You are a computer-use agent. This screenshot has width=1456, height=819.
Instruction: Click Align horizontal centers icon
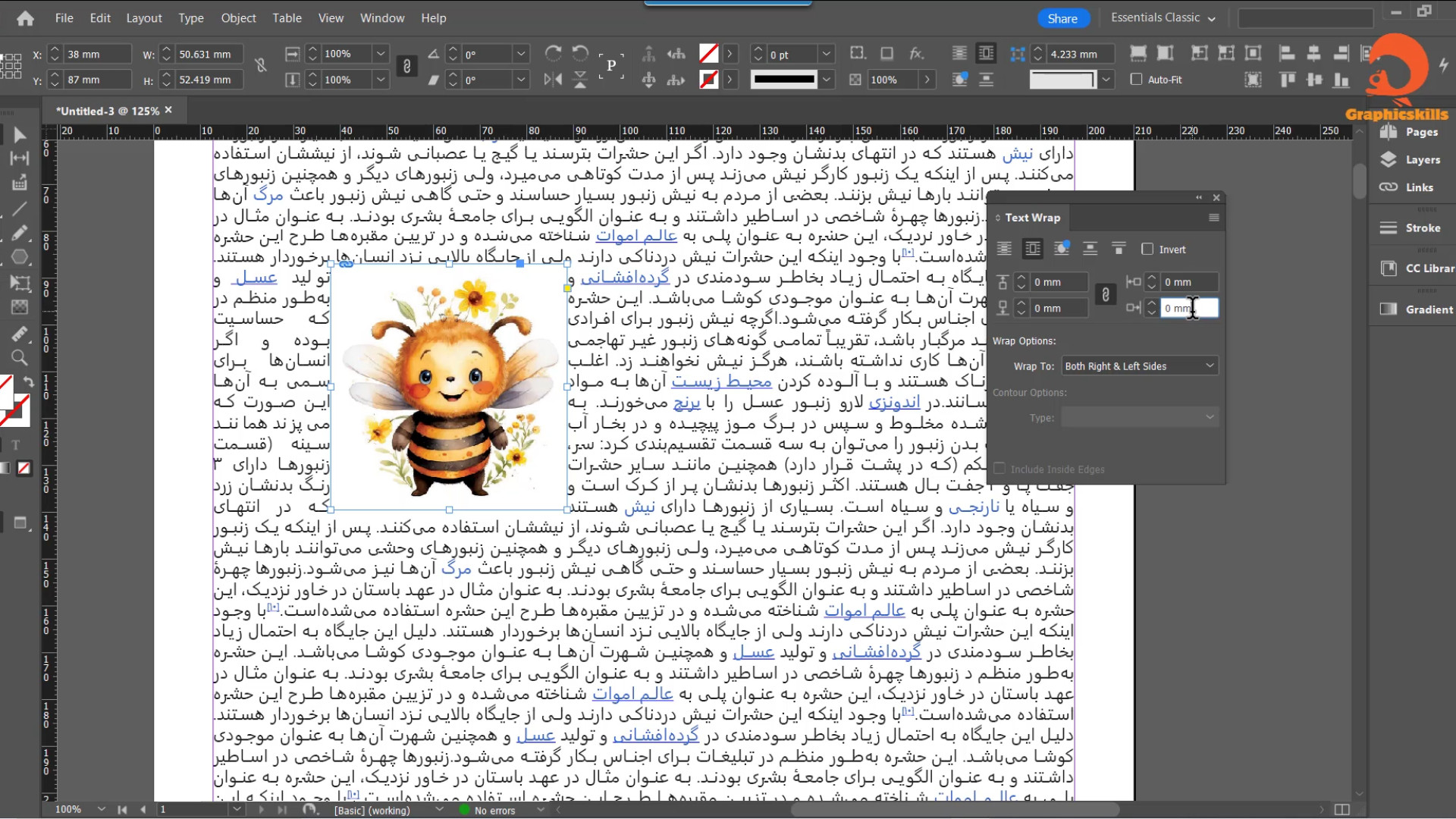pyautogui.click(x=1314, y=54)
